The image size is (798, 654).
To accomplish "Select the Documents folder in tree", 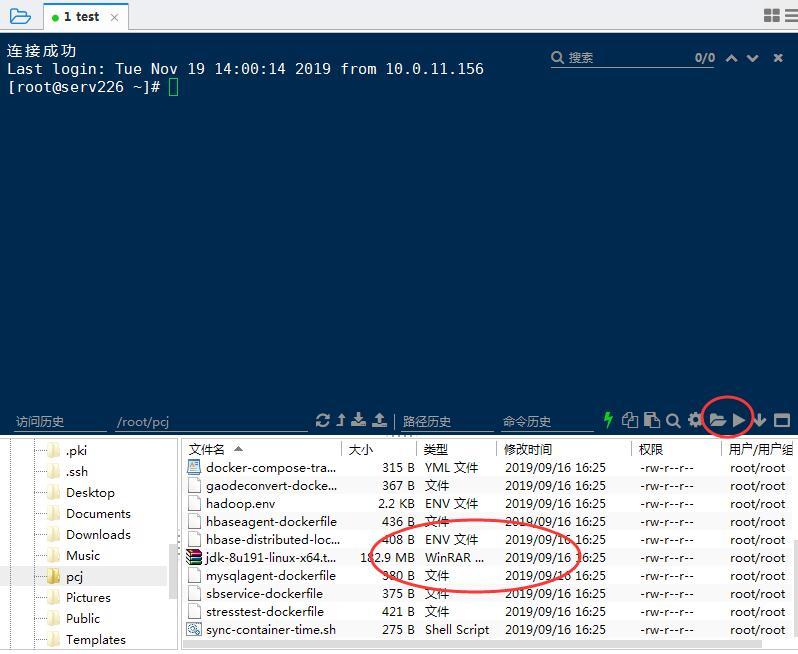I will click(98, 514).
